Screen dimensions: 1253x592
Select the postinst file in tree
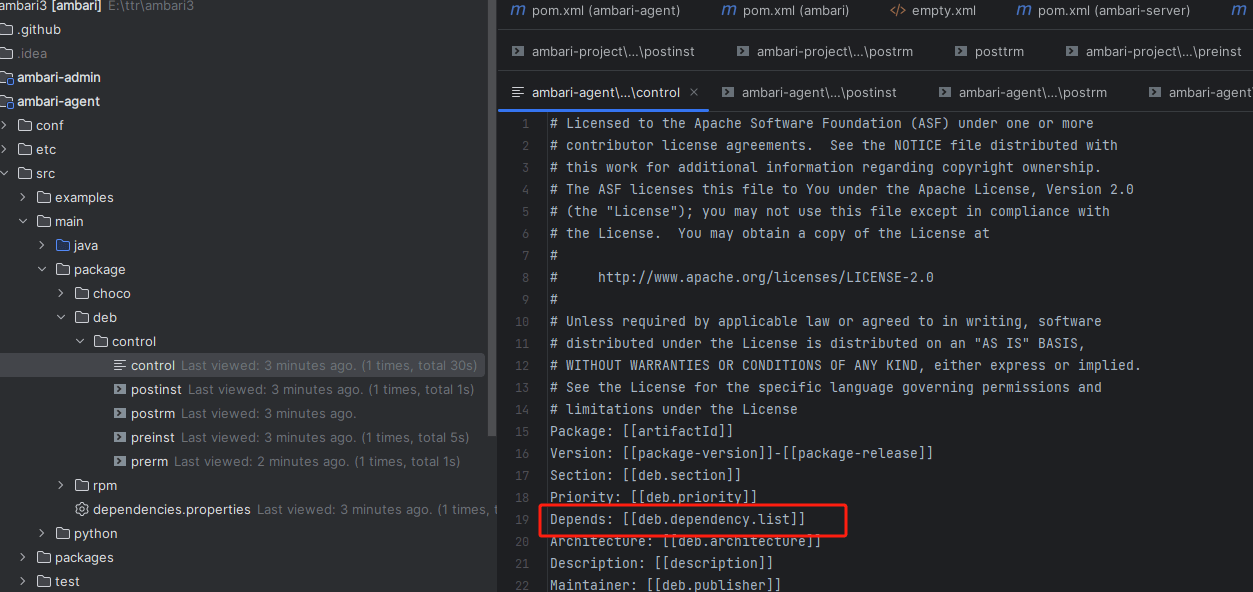click(x=242, y=389)
